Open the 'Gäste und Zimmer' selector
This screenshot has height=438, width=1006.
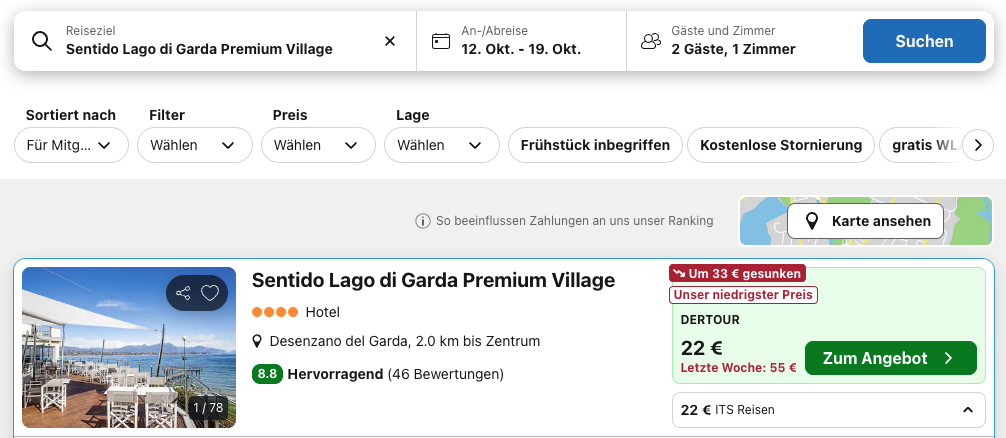tap(744, 41)
